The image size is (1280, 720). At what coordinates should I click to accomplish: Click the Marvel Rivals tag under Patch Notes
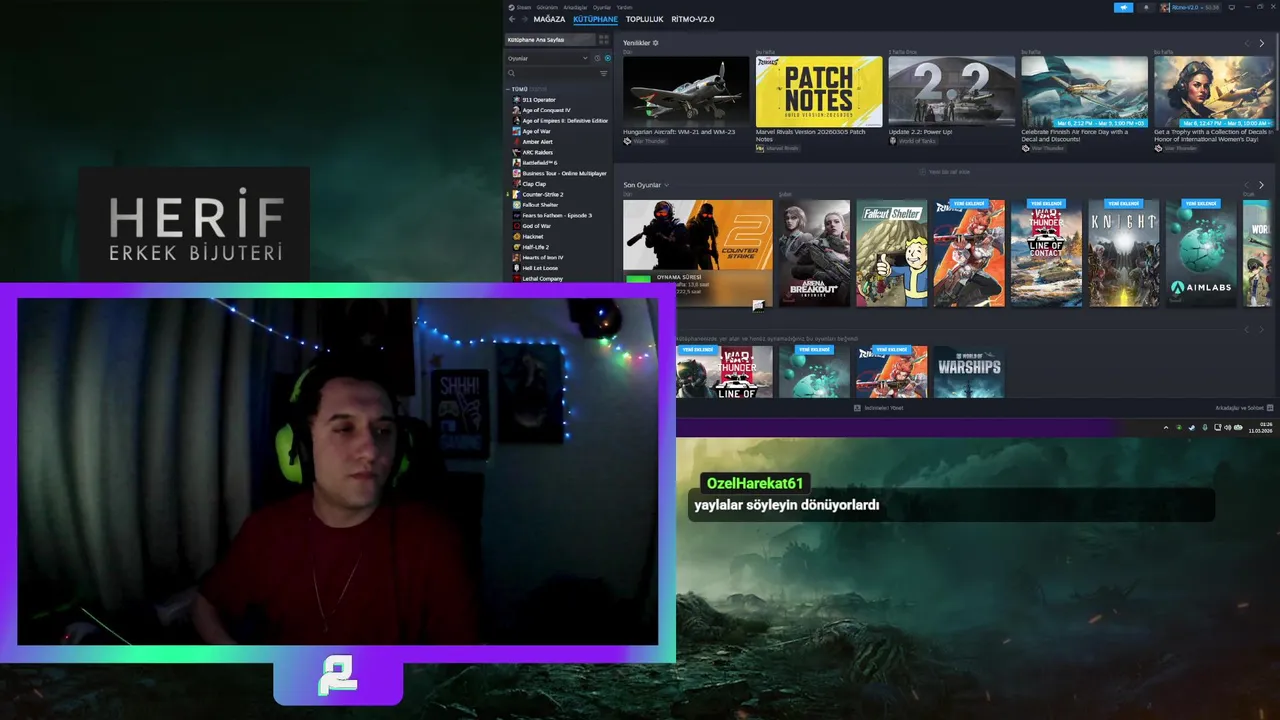pyautogui.click(x=777, y=148)
